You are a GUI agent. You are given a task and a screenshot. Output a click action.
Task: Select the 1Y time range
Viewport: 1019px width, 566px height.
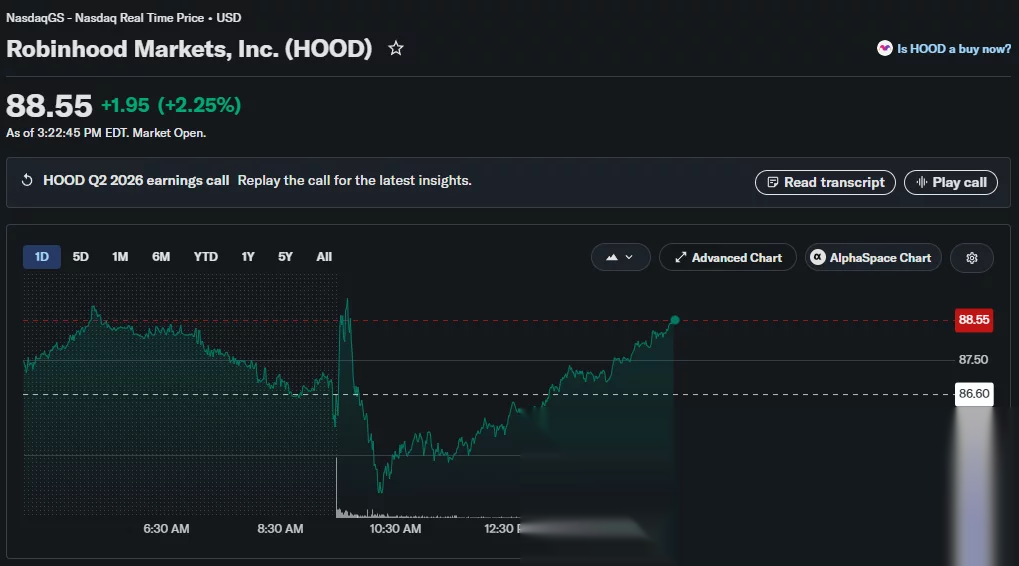click(x=248, y=257)
